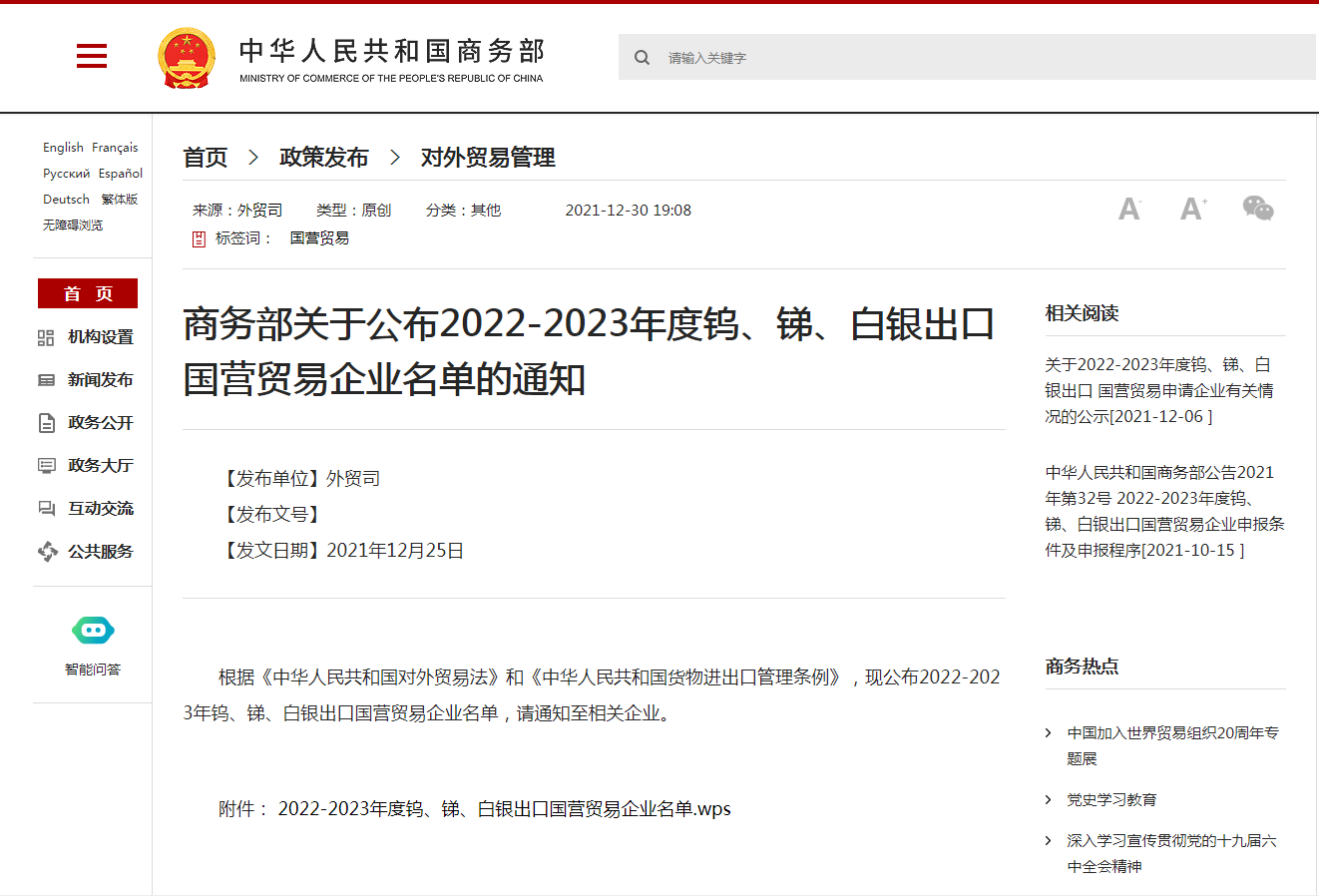This screenshot has width=1319, height=896.
Task: Select 首页 red sidebar tab
Action: (88, 293)
